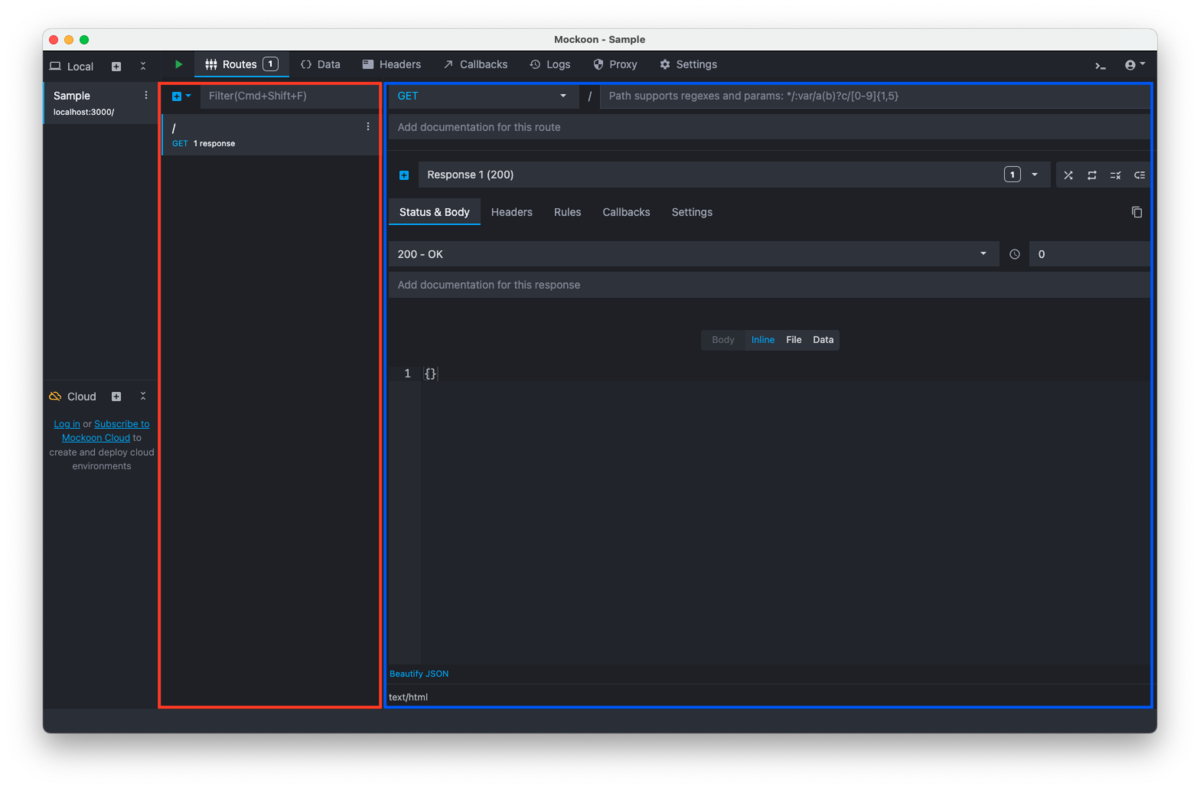Click Beautify JSON link
Viewport: 1200px width, 790px height.
click(x=419, y=674)
